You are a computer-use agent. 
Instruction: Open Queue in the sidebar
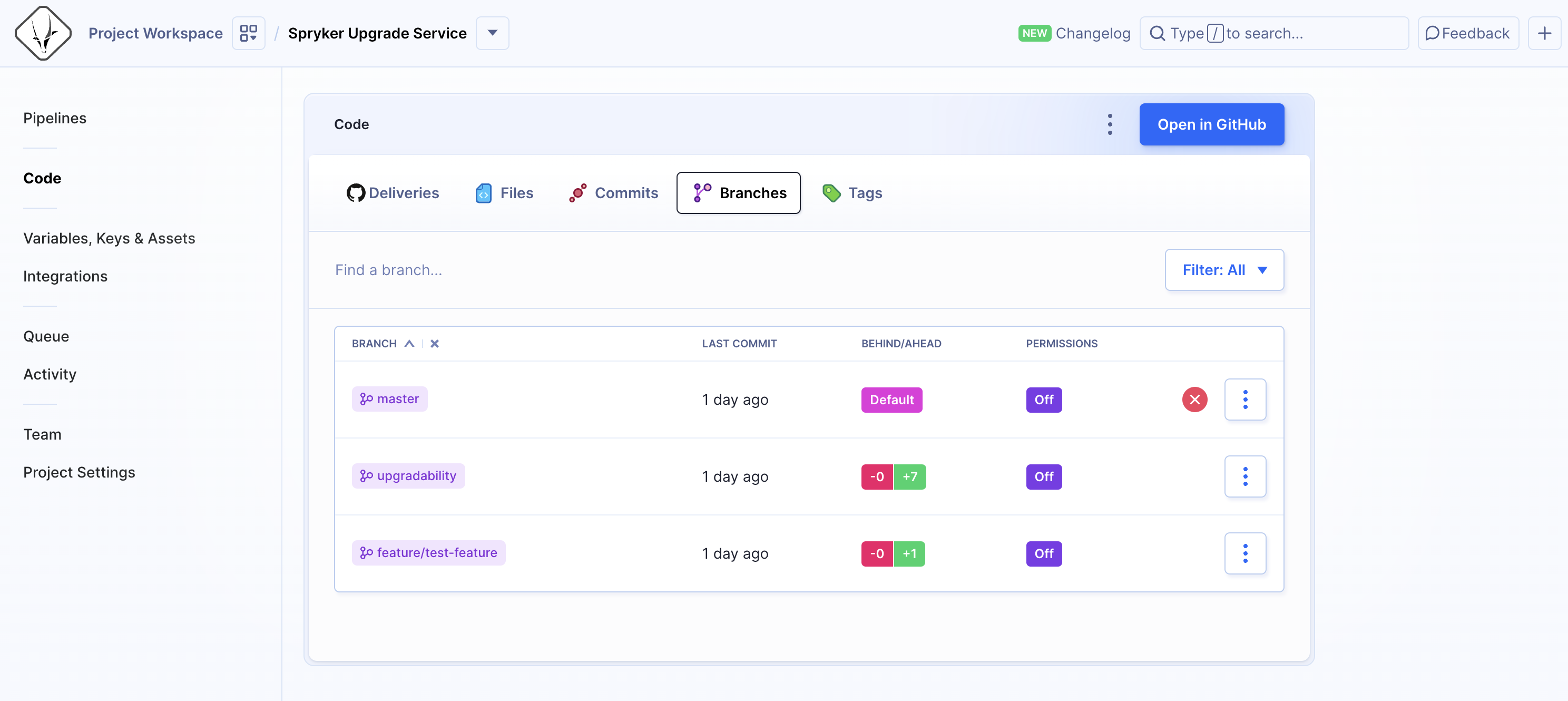[x=46, y=336]
